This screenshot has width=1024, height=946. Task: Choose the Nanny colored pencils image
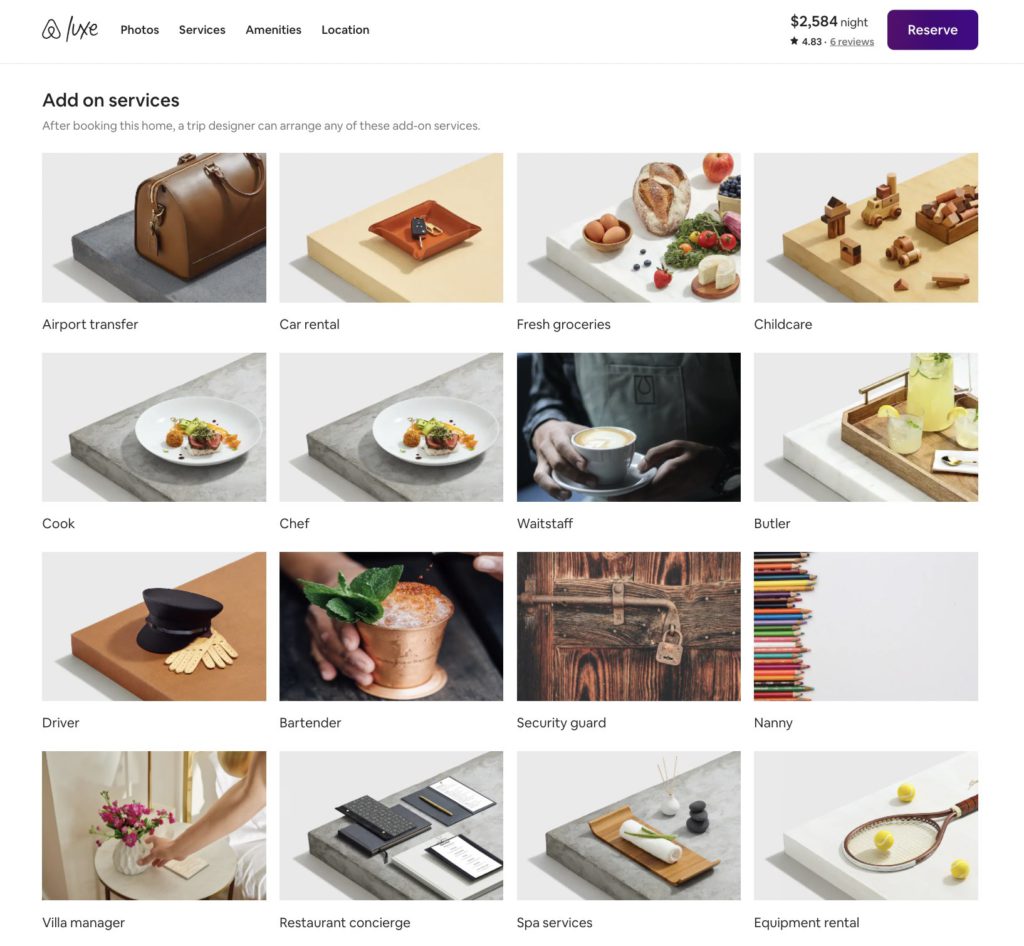[866, 627]
